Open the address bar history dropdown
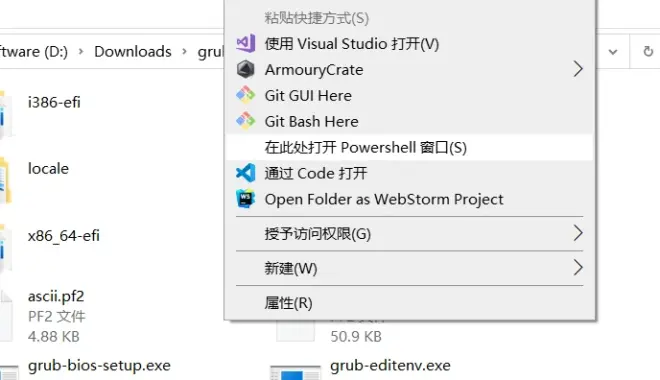This screenshot has width=660, height=380. (x=613, y=52)
